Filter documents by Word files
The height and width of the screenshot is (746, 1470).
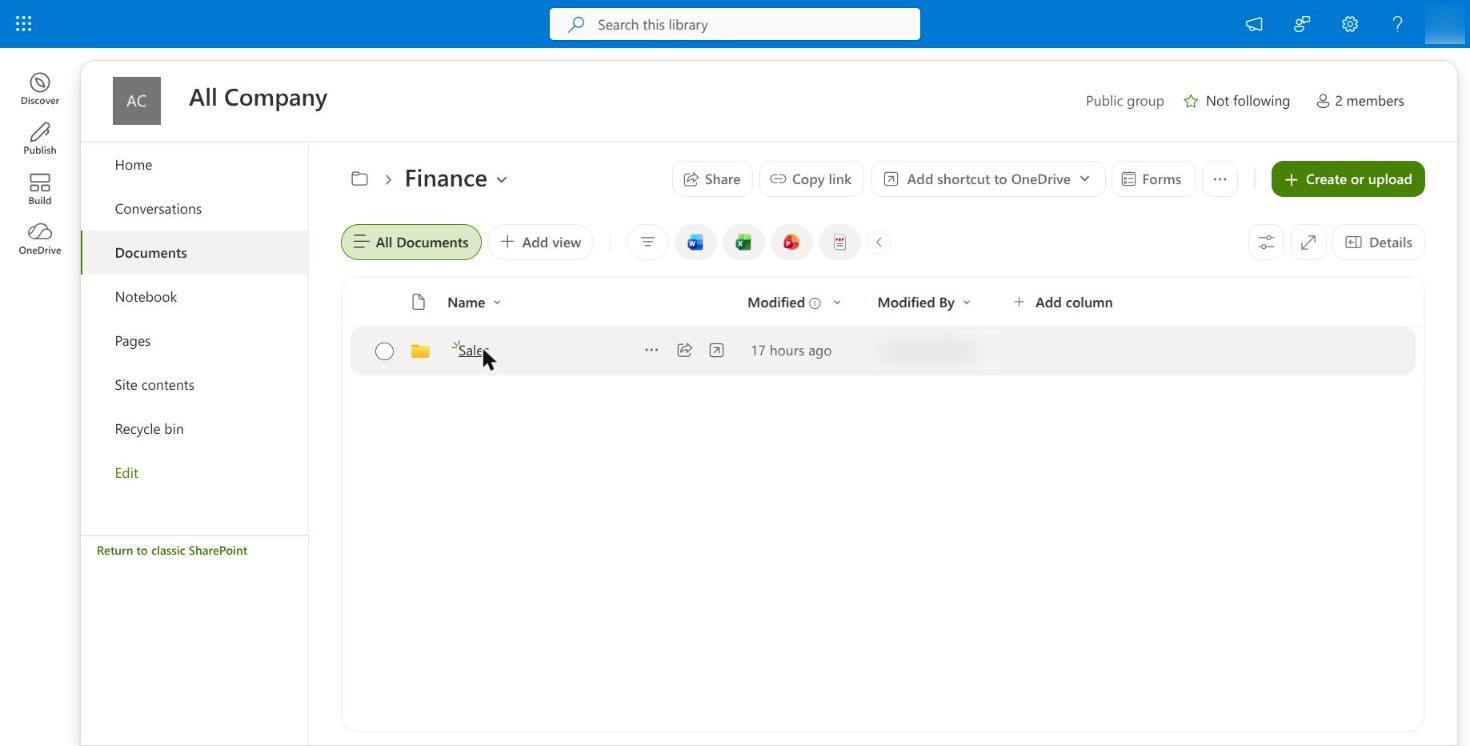(695, 242)
